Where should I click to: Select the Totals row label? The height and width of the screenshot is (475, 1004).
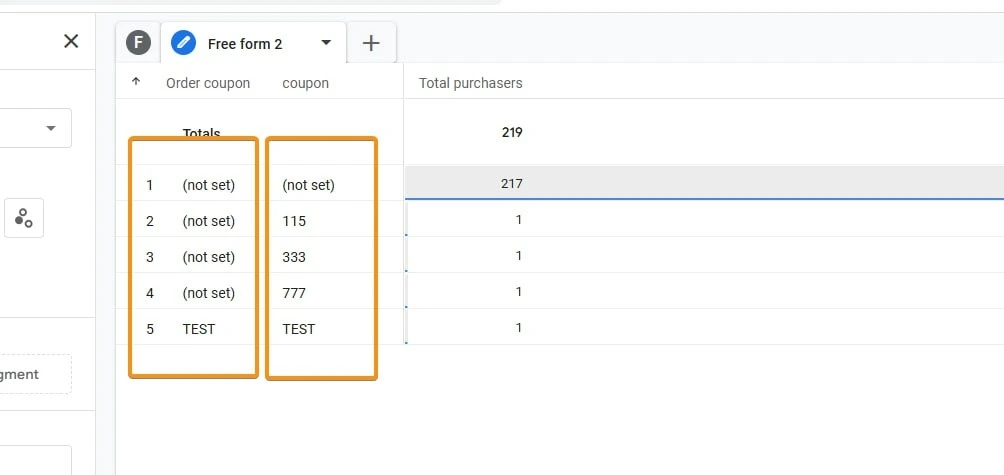coord(201,133)
